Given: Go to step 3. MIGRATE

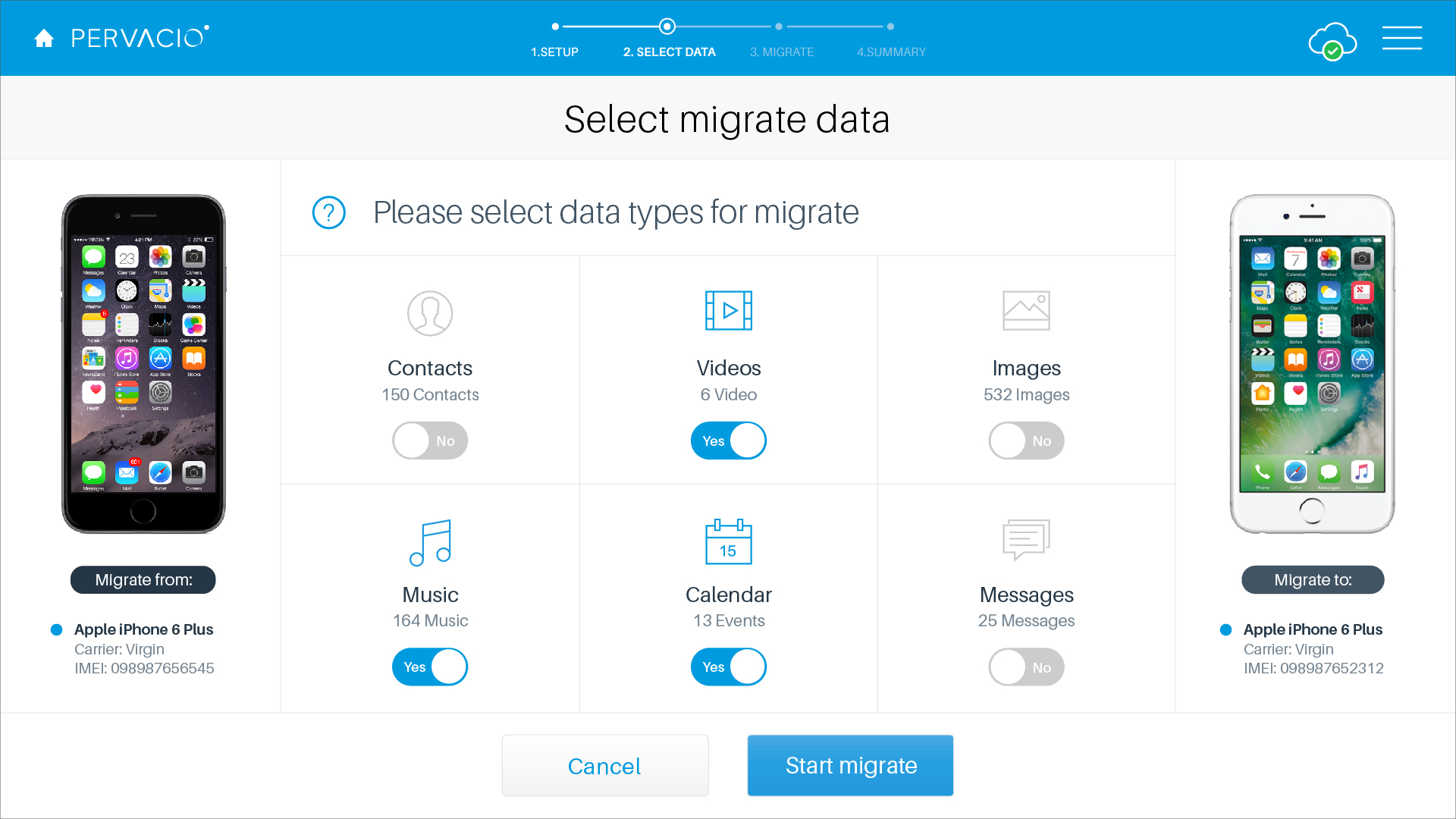Looking at the screenshot, I should pos(782,52).
